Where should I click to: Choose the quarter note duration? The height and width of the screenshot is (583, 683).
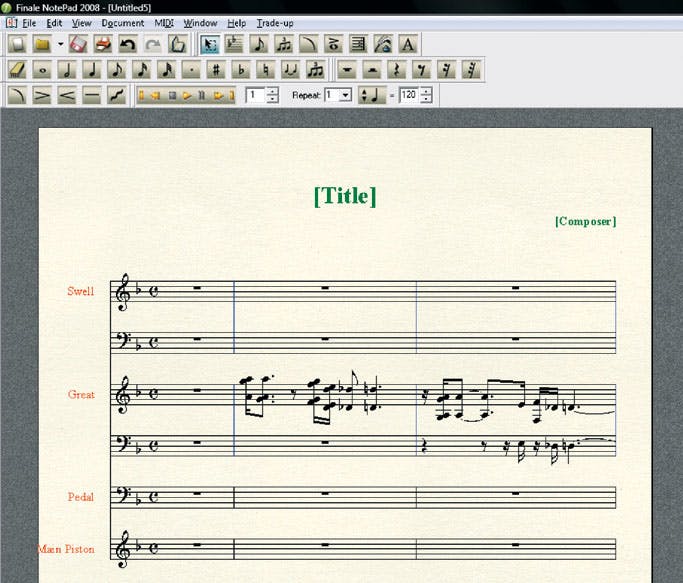(x=92, y=70)
